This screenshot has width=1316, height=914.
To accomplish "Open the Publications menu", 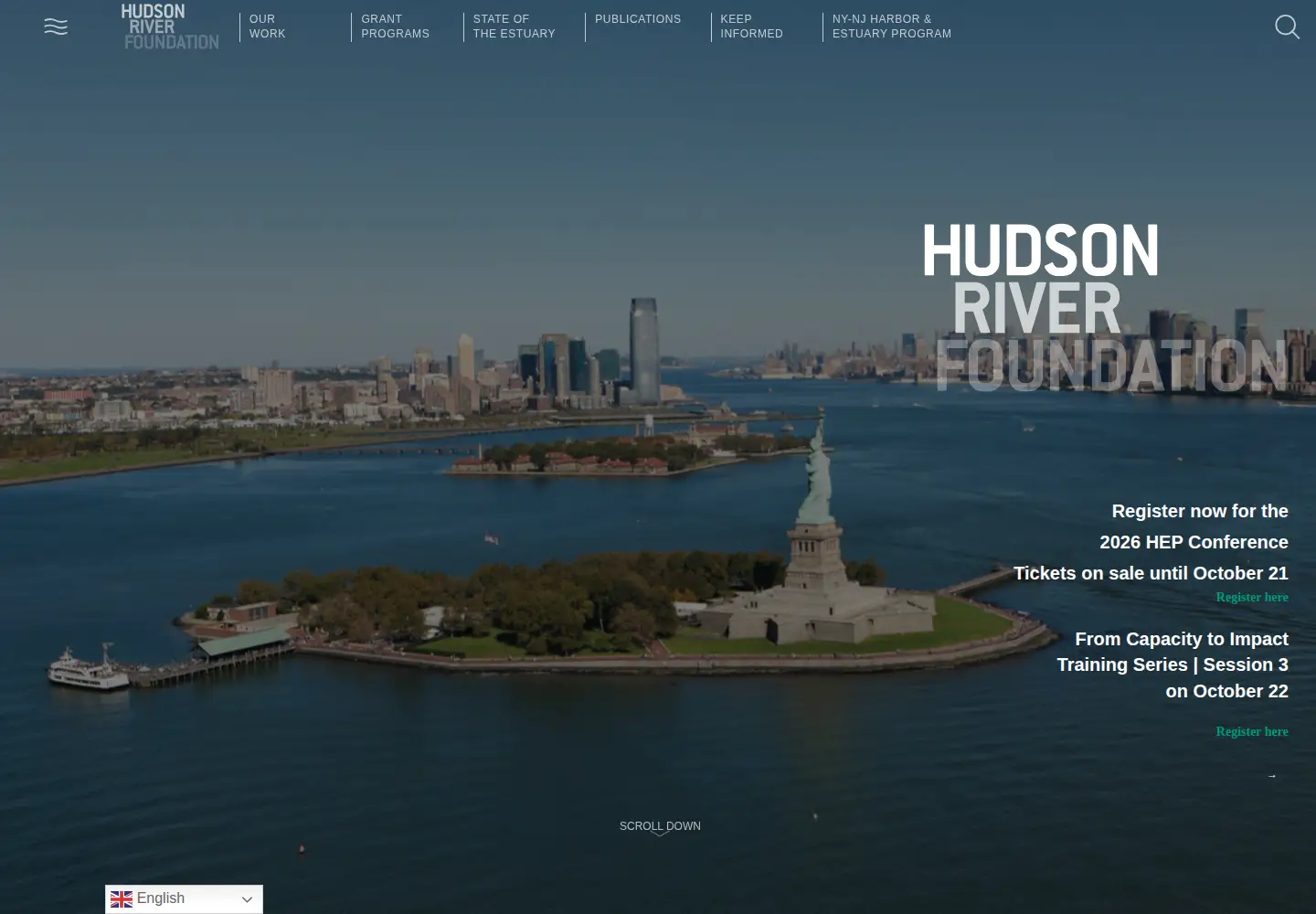I will [638, 19].
